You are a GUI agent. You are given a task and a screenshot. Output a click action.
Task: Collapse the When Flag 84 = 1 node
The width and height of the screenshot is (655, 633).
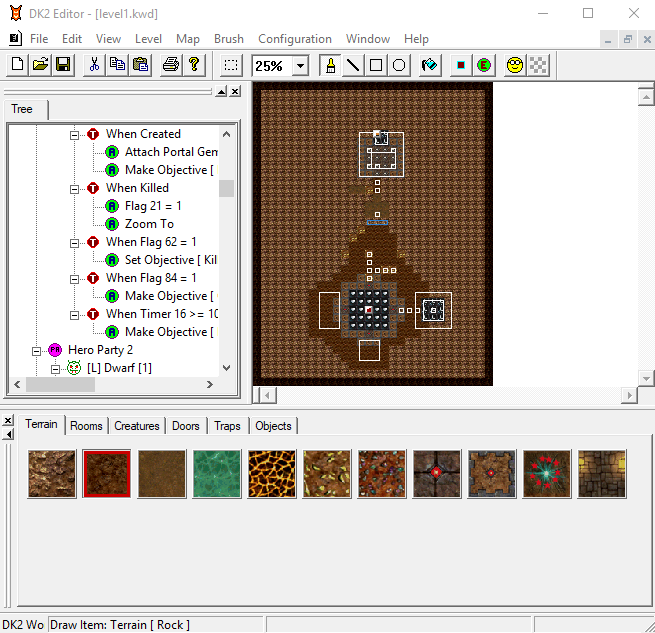[x=74, y=279]
